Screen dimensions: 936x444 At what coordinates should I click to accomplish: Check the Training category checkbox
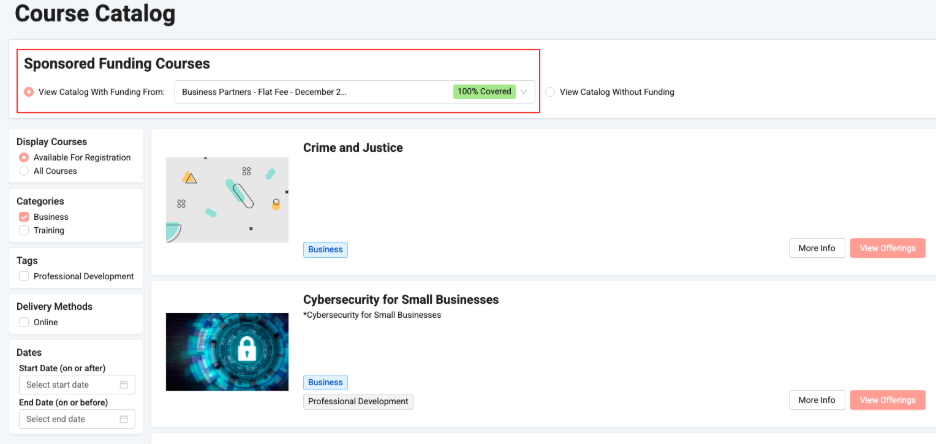pos(24,230)
